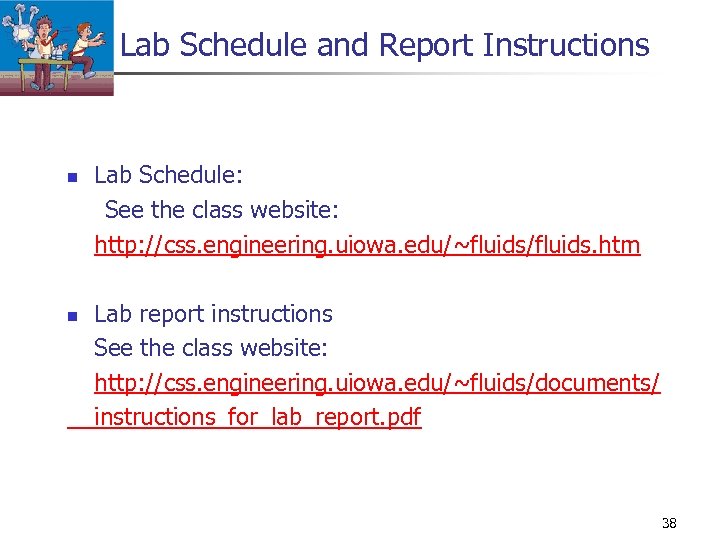Open the instructions_for_lab_report.pdf link
Screen dimensions: 720x540
tap(257, 417)
